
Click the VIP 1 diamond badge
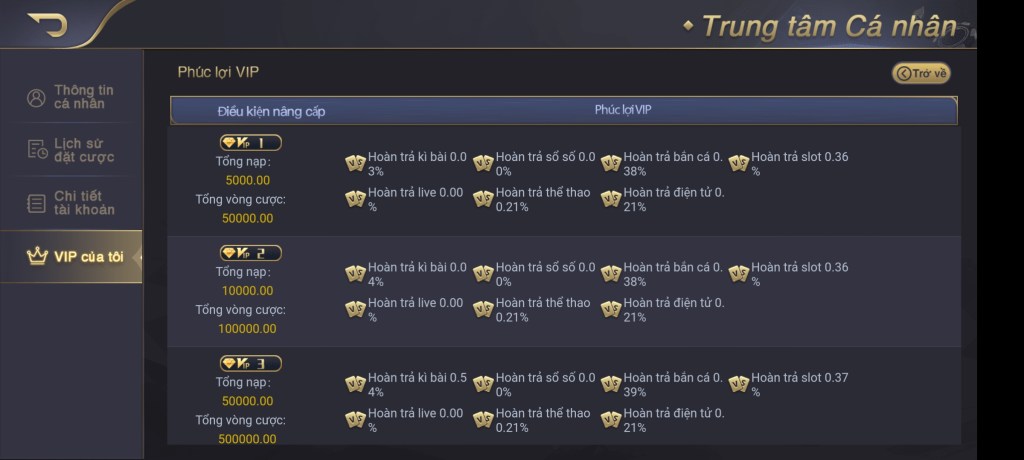click(250, 143)
